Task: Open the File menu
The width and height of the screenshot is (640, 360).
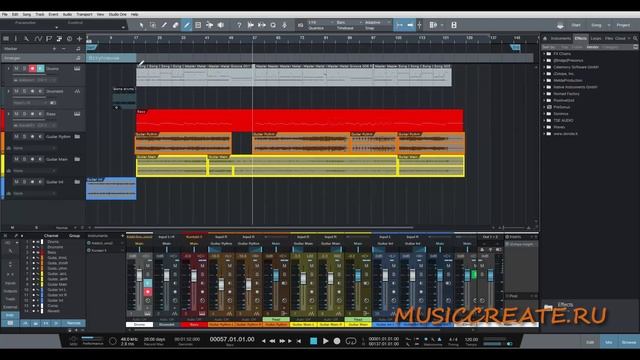Action: point(5,14)
